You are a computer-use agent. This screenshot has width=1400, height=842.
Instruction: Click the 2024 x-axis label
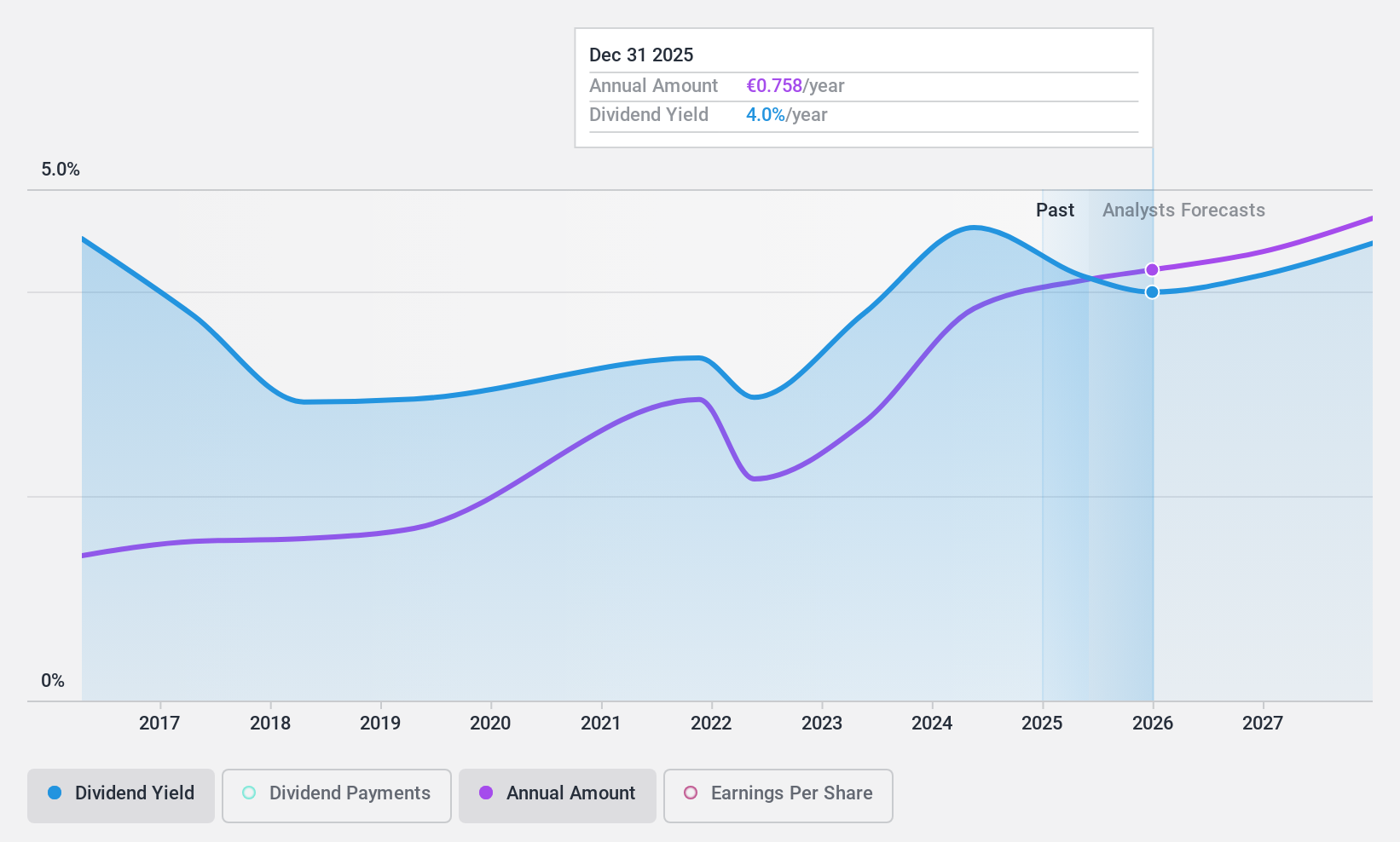(932, 724)
